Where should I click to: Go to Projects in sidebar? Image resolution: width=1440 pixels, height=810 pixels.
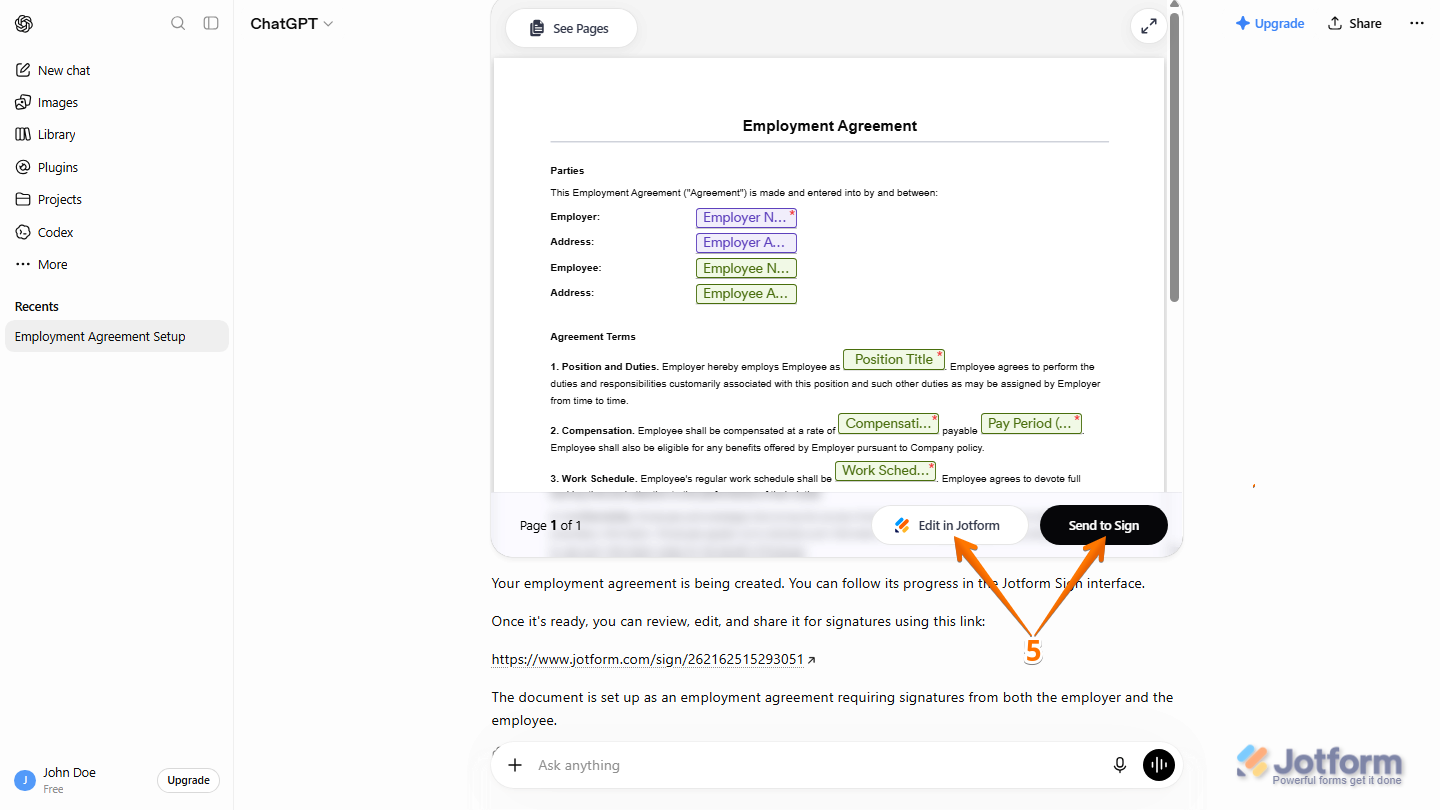(x=117, y=199)
